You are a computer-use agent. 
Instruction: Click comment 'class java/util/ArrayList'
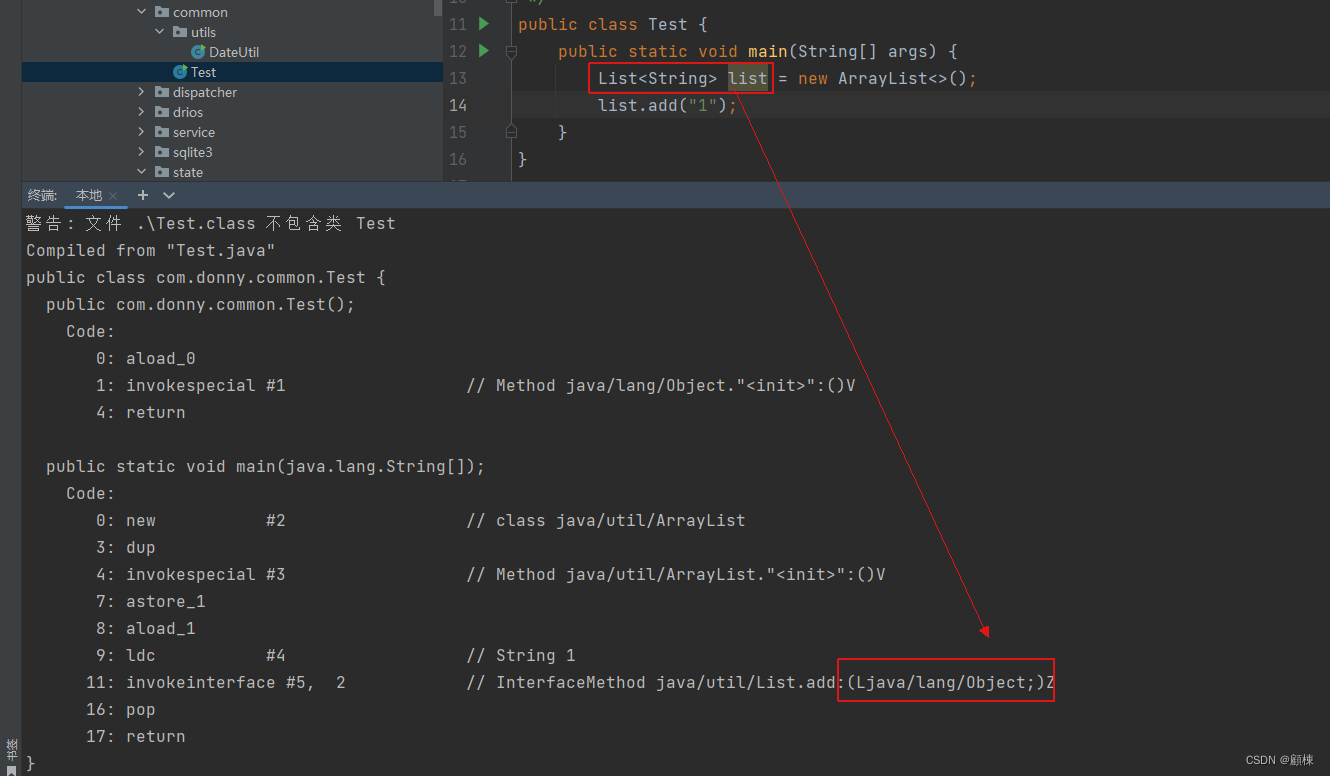pos(620,520)
